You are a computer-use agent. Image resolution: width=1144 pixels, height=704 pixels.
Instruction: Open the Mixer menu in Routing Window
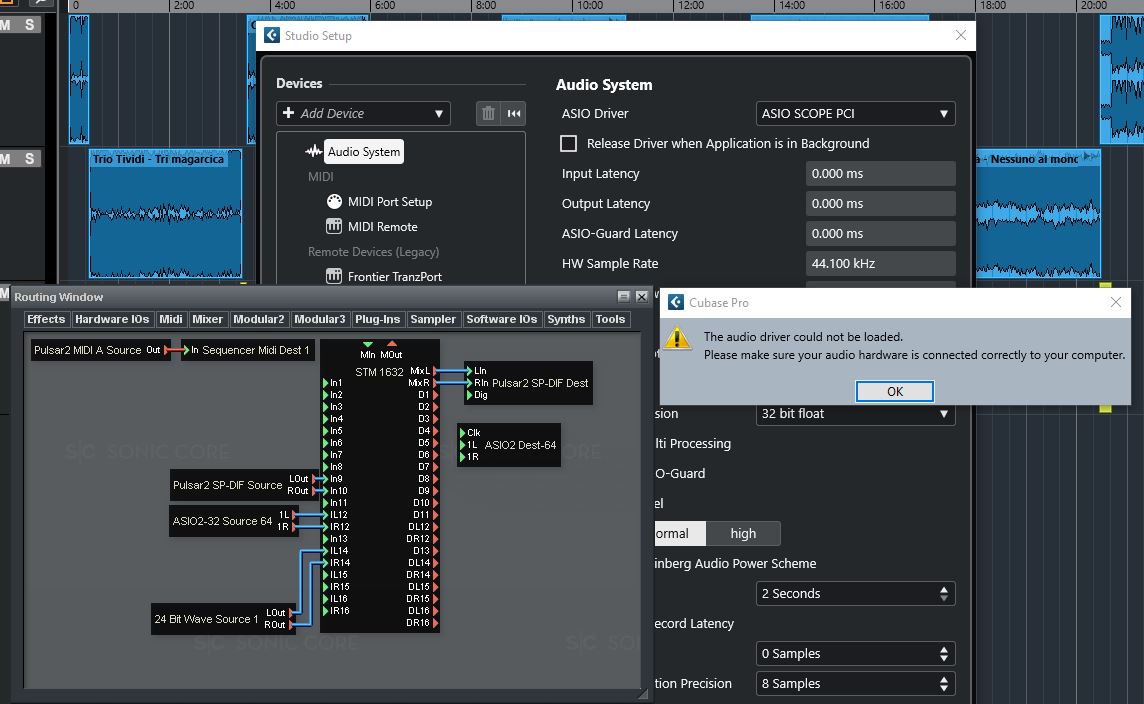[207, 319]
